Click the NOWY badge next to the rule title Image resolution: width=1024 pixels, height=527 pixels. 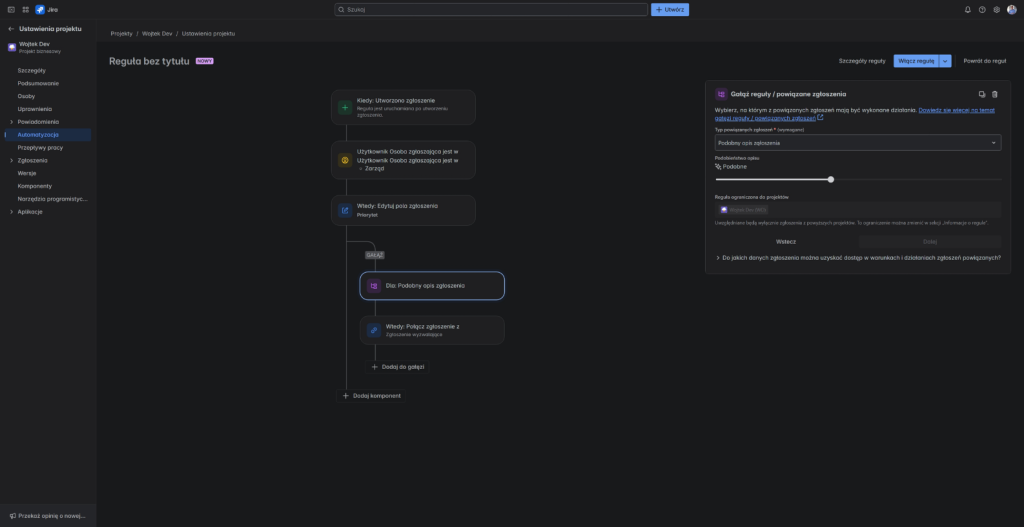(204, 61)
